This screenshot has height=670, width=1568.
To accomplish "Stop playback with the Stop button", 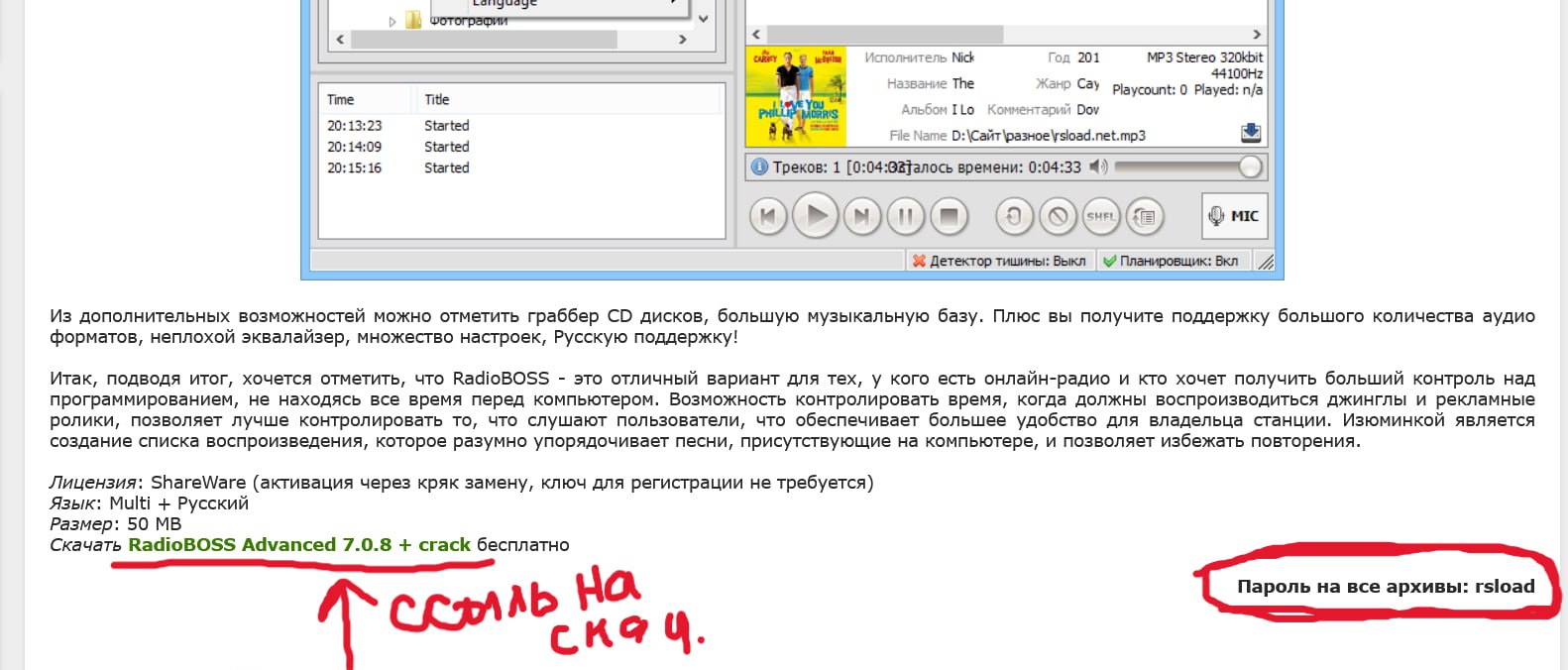I will 949,216.
